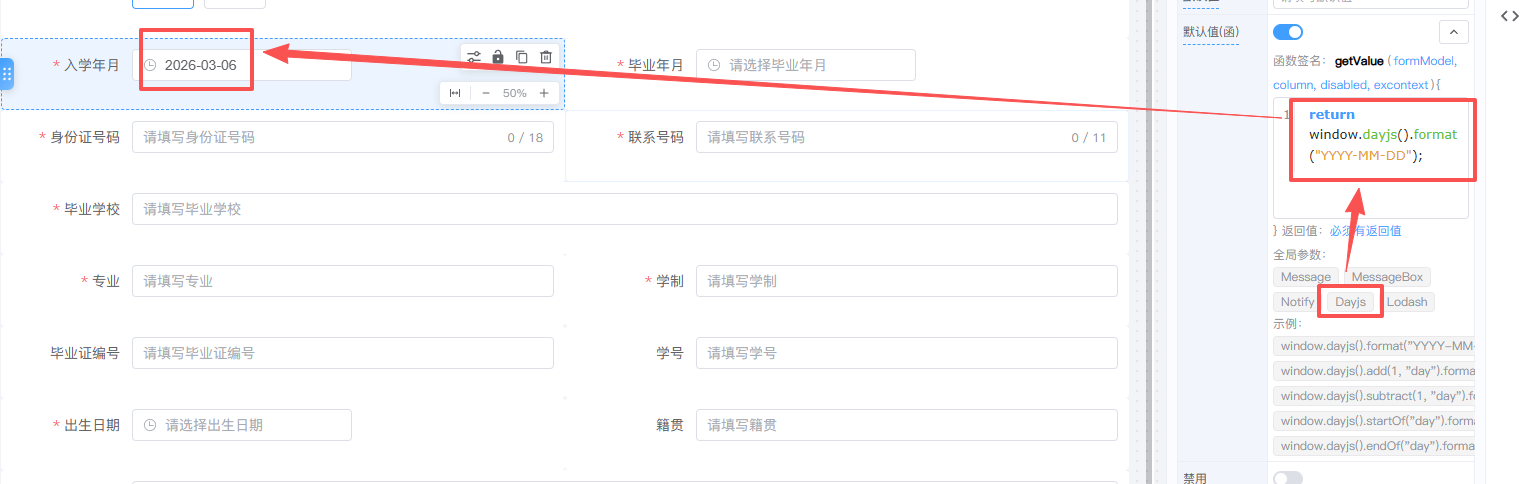Open the 毕业年月 date picker
This screenshot has height=484, width=1526.
click(805, 65)
